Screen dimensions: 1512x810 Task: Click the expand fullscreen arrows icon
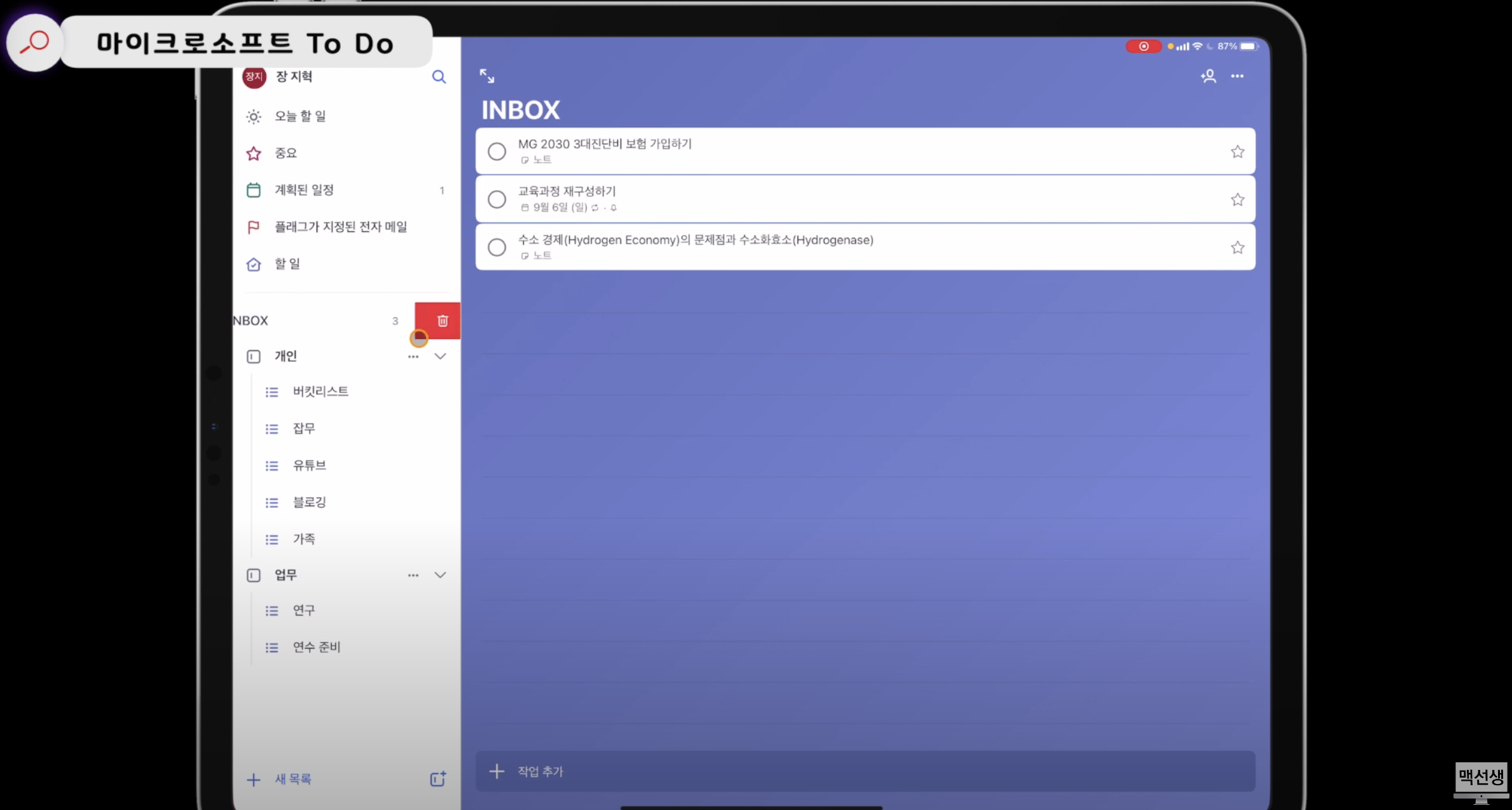pyautogui.click(x=487, y=76)
